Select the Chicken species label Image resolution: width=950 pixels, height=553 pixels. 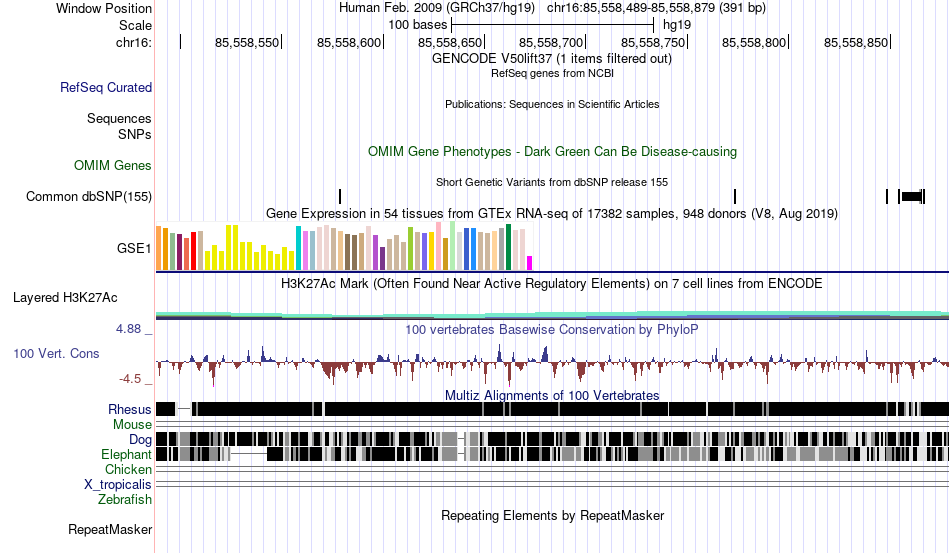click(128, 469)
